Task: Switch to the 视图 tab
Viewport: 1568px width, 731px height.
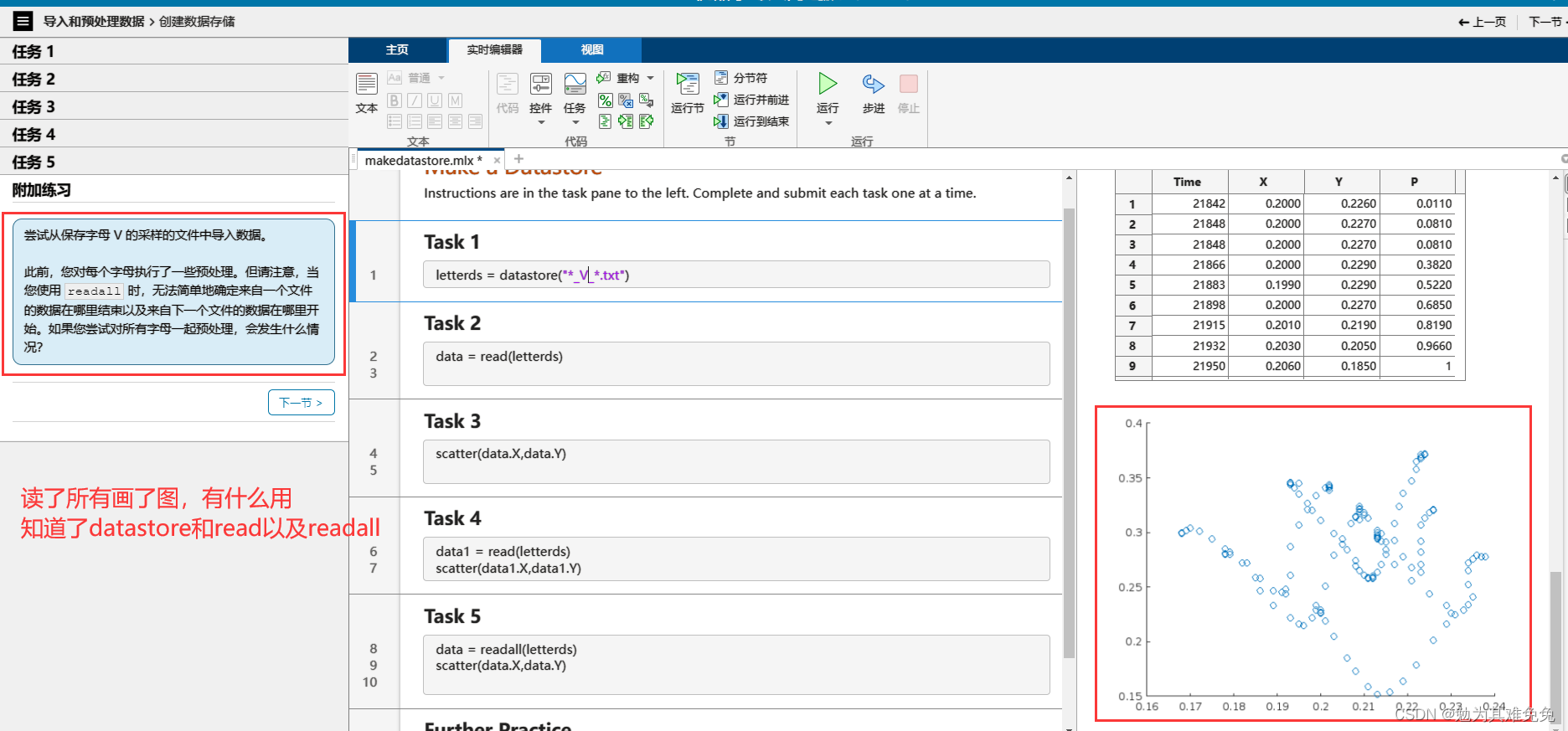Action: pos(592,50)
